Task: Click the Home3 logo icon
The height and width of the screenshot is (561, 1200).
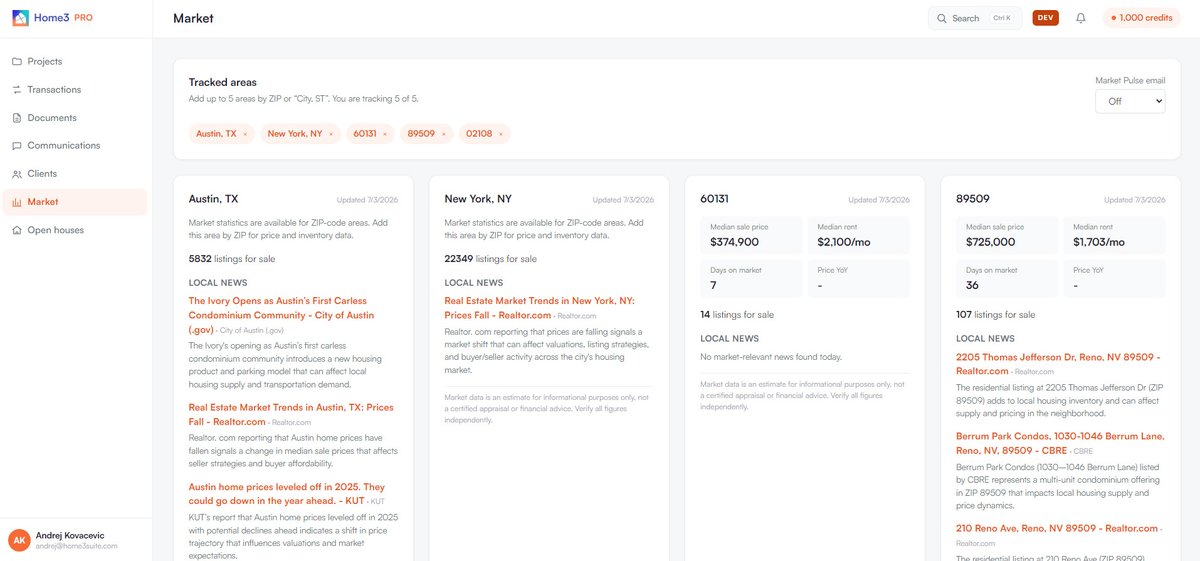Action: [20, 17]
